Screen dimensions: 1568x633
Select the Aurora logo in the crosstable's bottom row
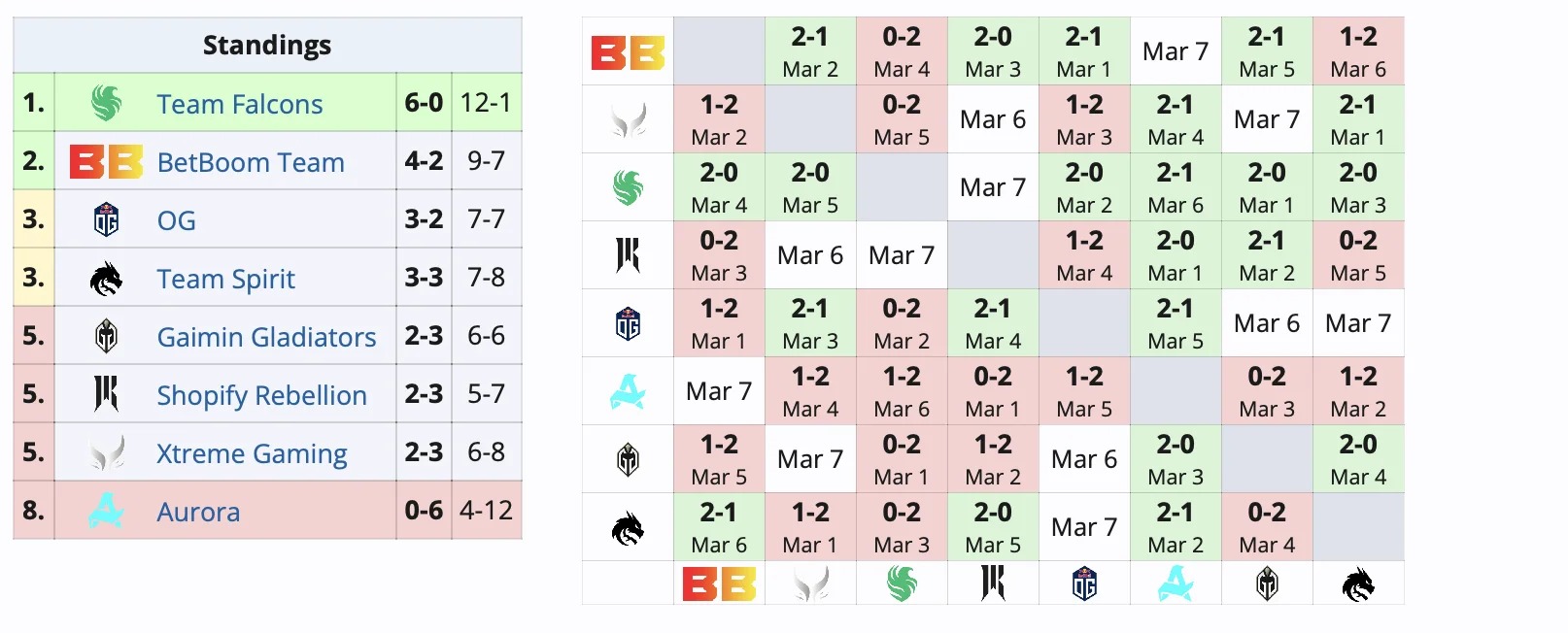[1176, 584]
